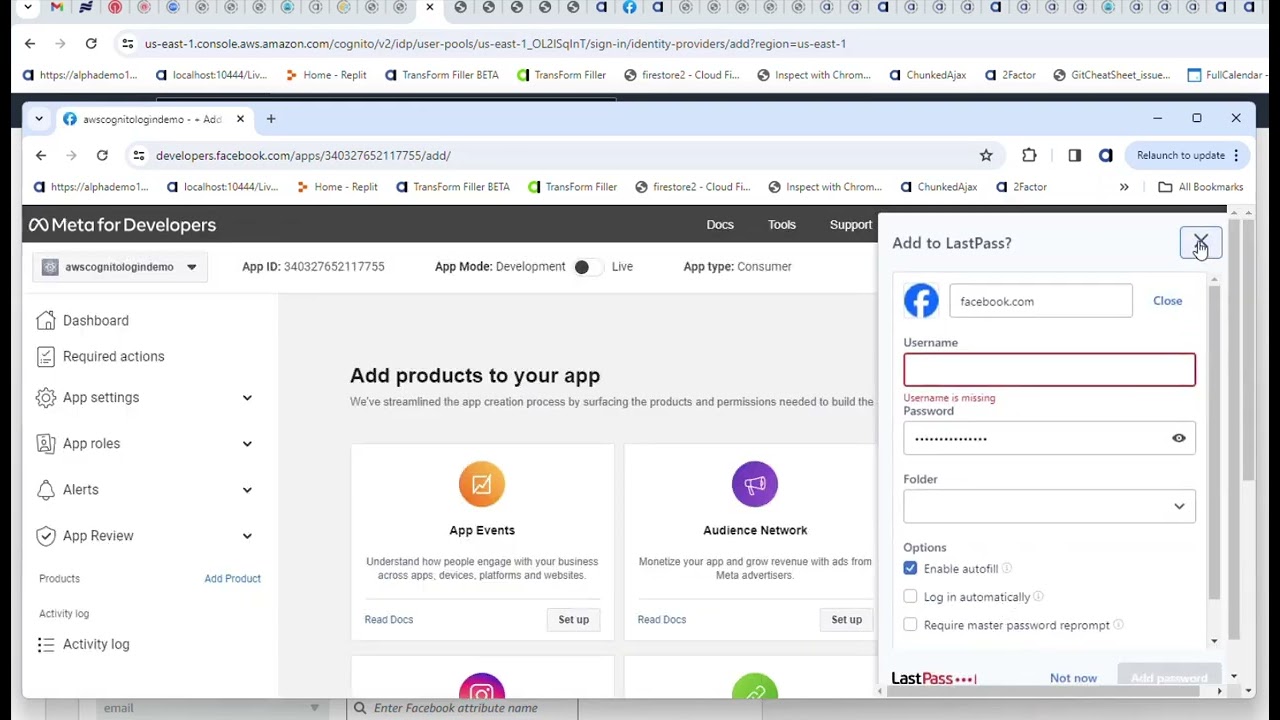Click the Alerts bell icon
The width and height of the screenshot is (1280, 720).
pyautogui.click(x=46, y=489)
